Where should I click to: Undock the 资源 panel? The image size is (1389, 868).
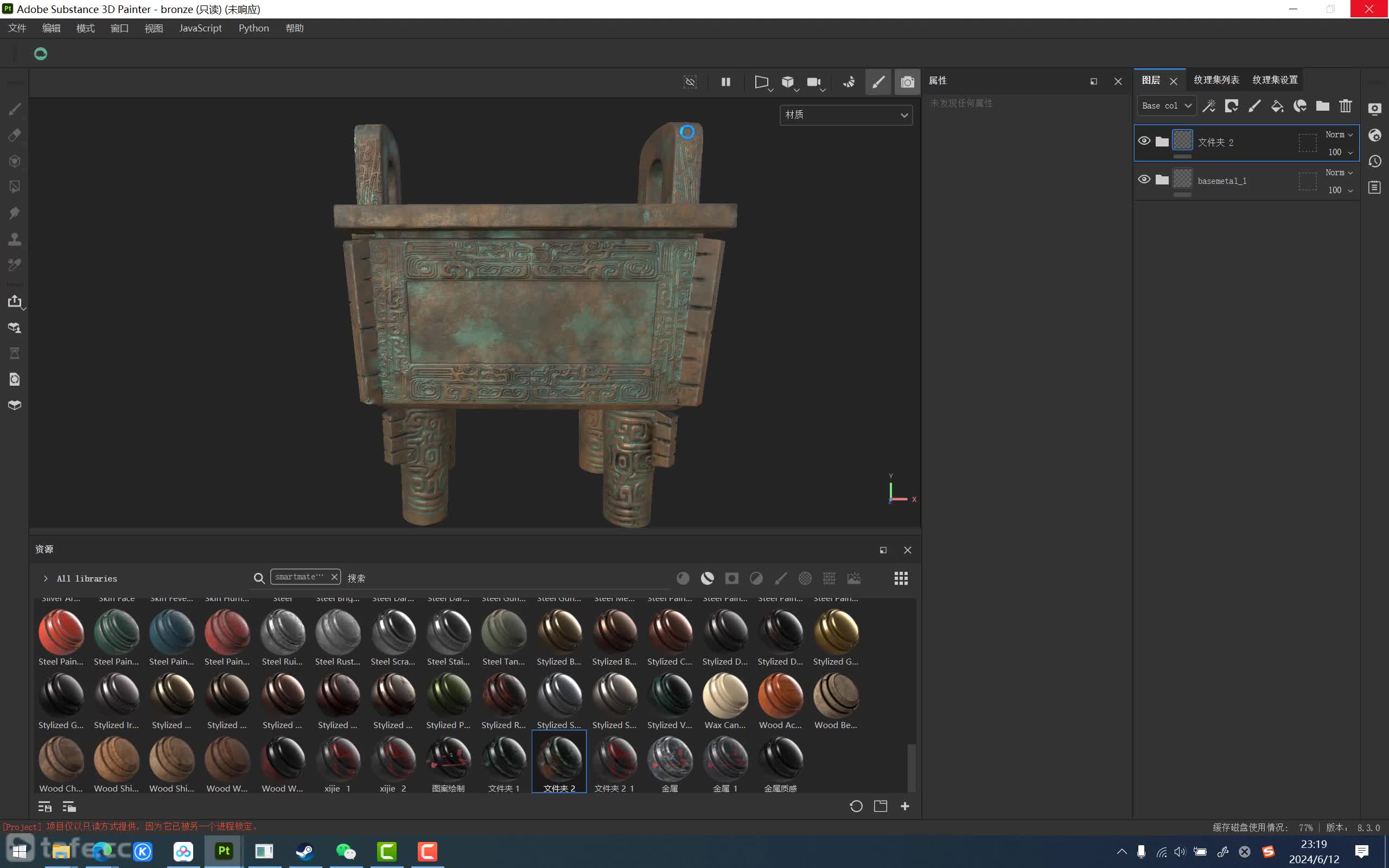coord(883,551)
